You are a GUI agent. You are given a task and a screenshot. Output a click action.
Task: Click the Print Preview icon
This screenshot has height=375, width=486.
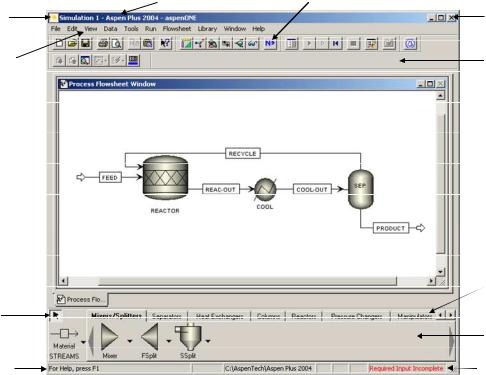coord(117,44)
